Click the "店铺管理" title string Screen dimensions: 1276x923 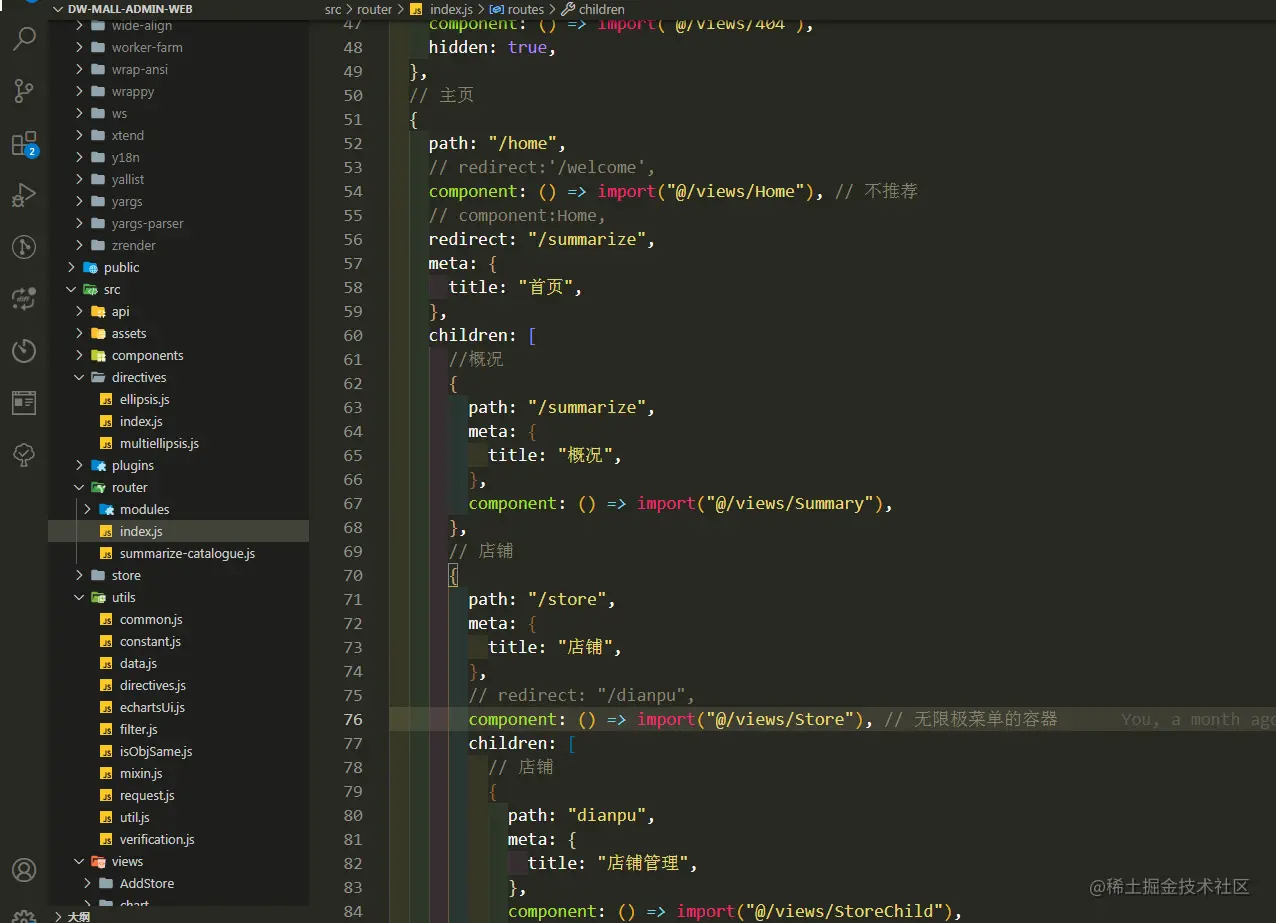[x=642, y=863]
